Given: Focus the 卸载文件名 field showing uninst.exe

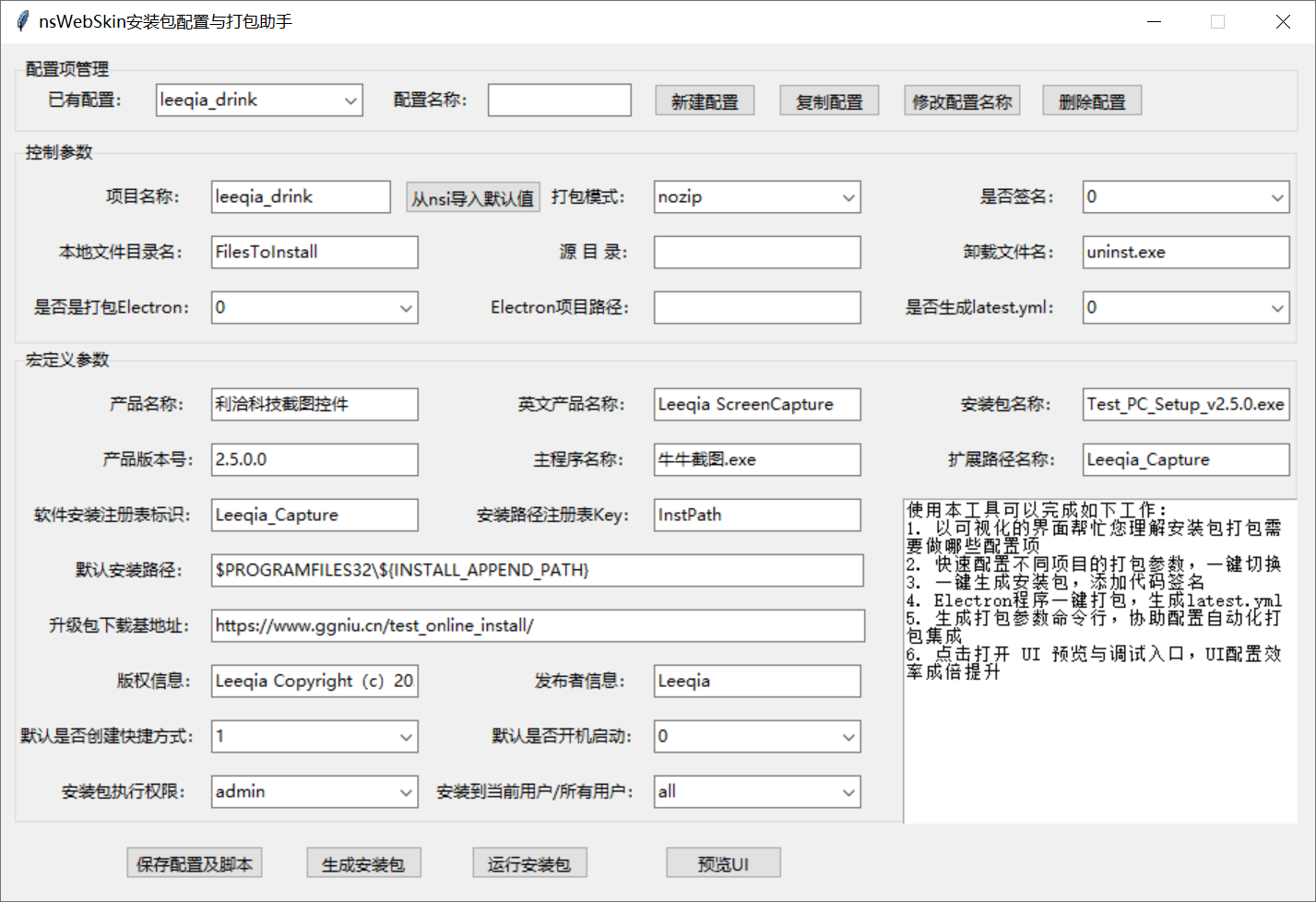Looking at the screenshot, I should tap(1186, 253).
